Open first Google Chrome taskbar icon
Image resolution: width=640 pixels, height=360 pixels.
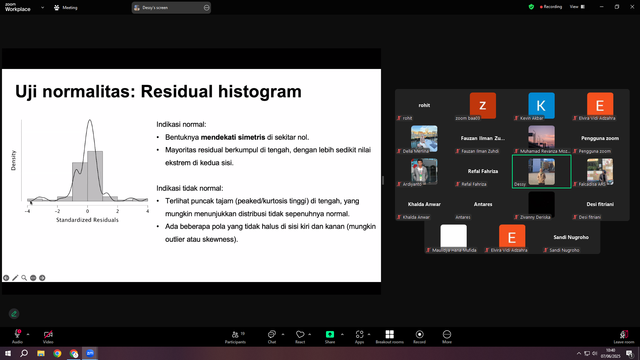[57, 353]
